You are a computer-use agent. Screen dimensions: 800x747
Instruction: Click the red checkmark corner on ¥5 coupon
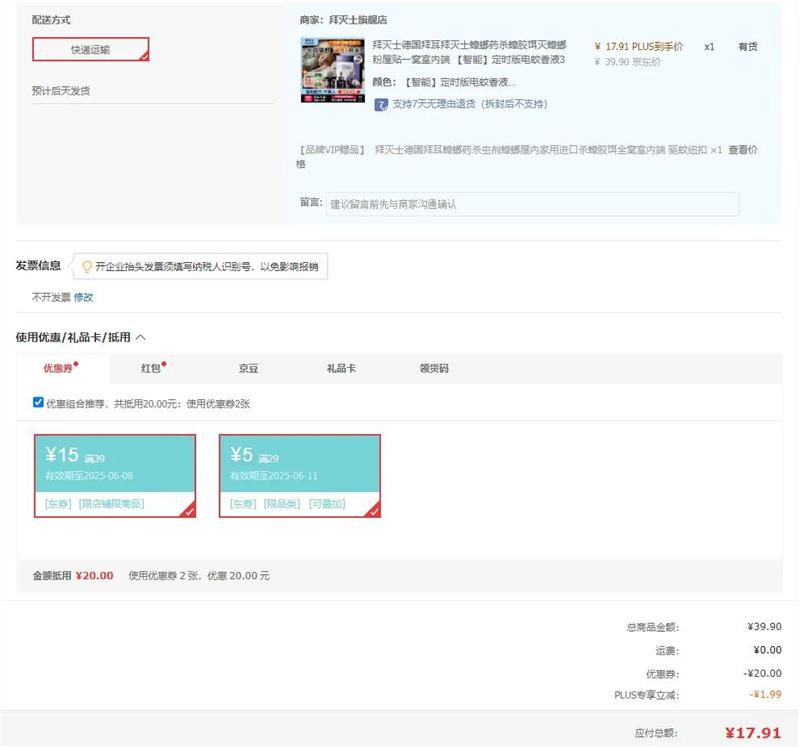click(x=373, y=511)
